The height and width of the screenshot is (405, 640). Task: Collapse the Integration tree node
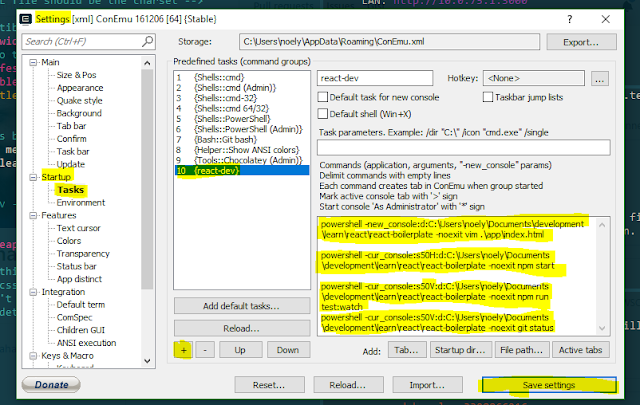pos(33,292)
